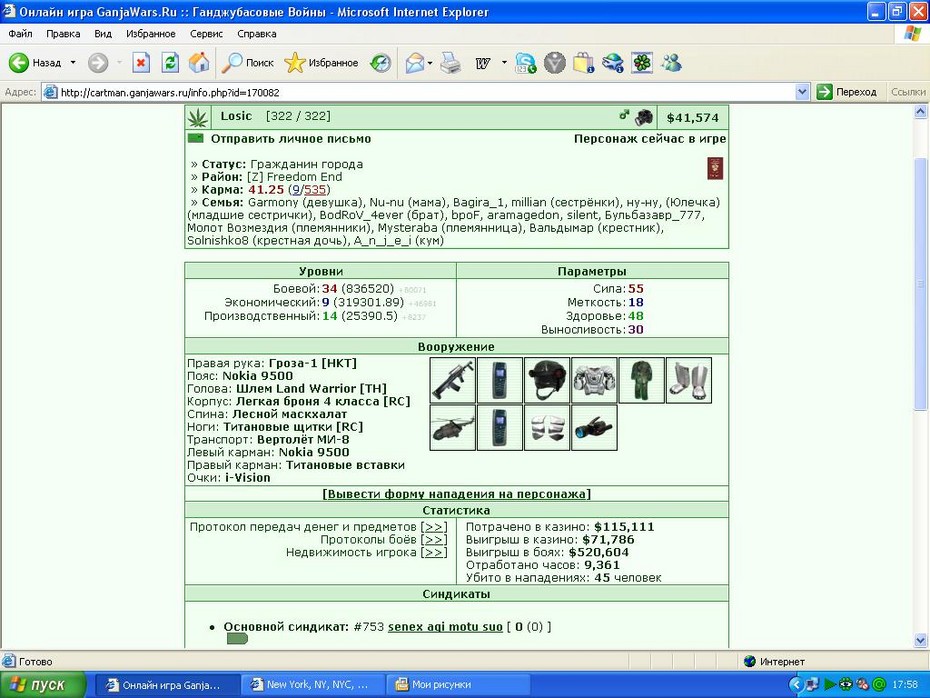930x698 pixels.
Task: Click Переход go button
Action: point(847,92)
